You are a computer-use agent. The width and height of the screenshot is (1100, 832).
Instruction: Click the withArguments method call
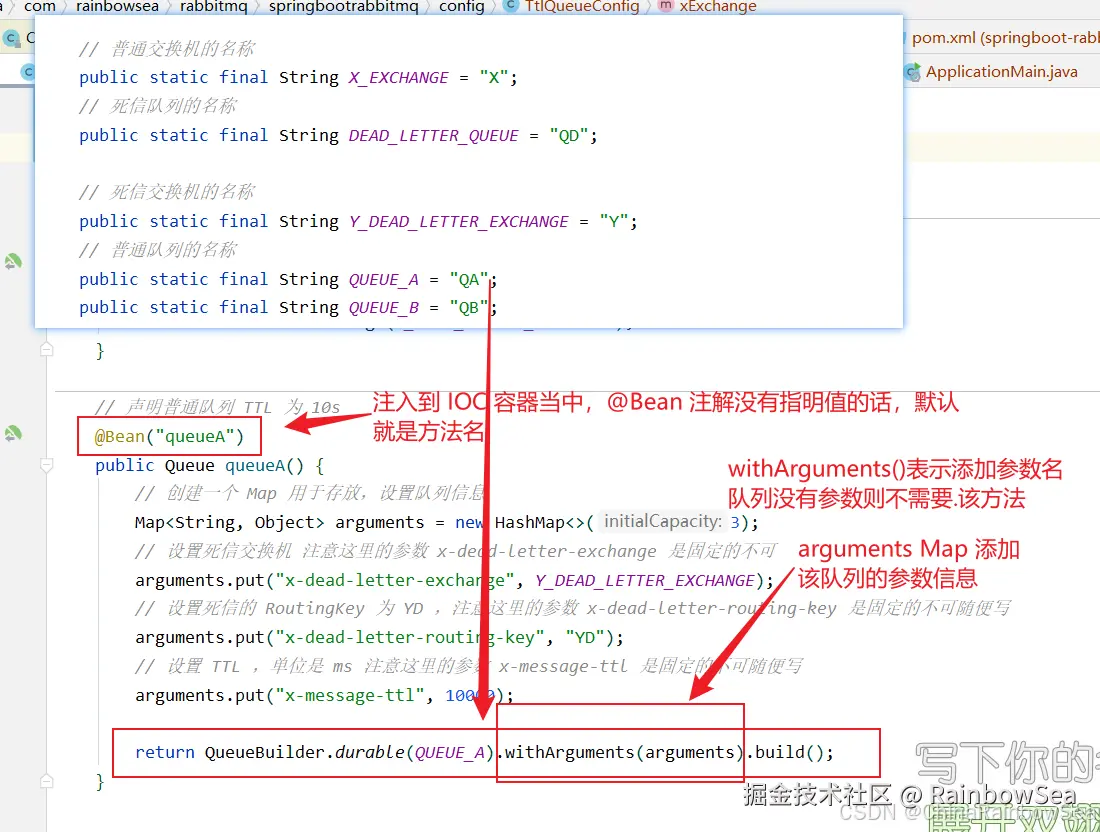click(x=570, y=752)
